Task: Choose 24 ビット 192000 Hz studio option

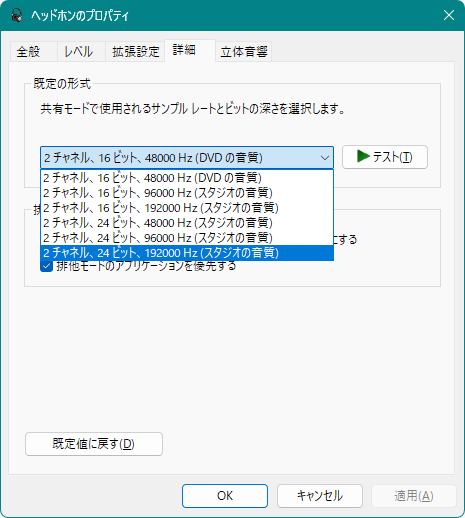Action: (x=187, y=253)
